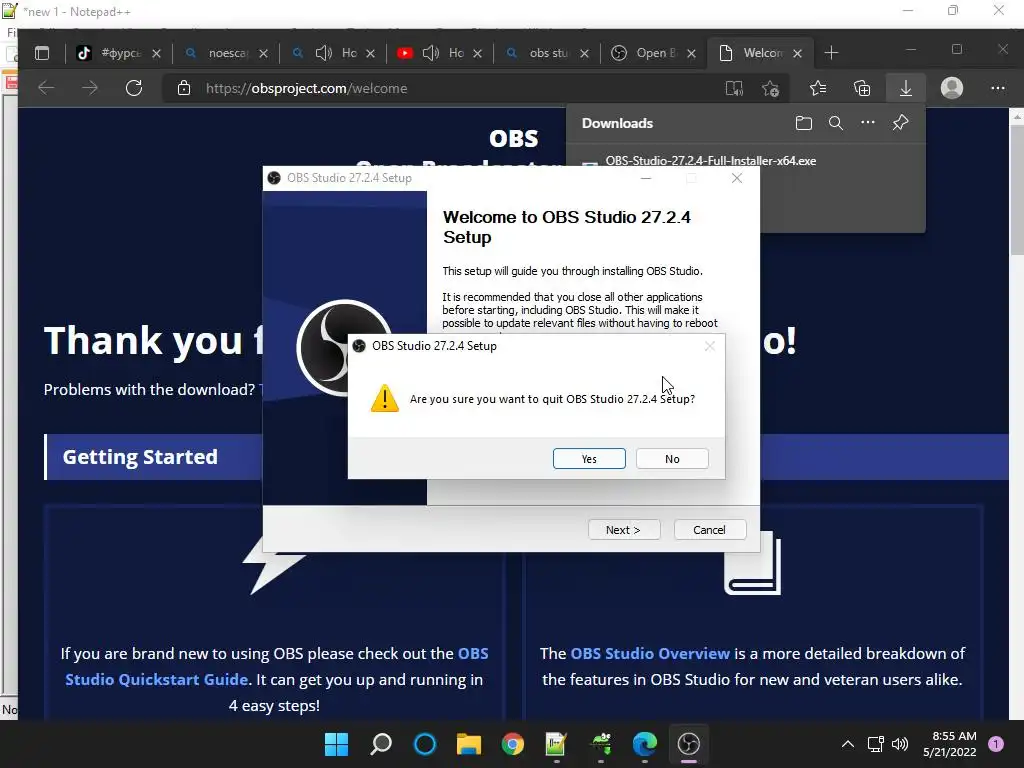Close the TikTok tab
This screenshot has height=768, width=1024.
[x=156, y=54]
